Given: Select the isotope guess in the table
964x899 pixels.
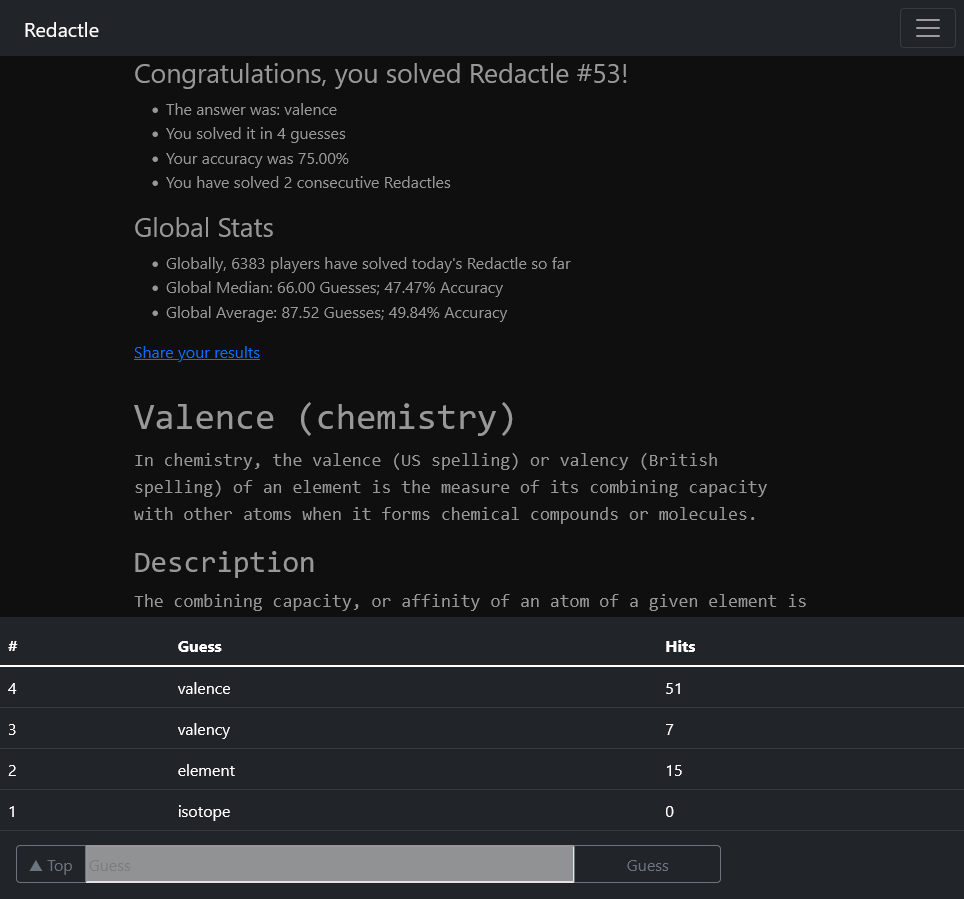Looking at the screenshot, I should click(x=204, y=811).
